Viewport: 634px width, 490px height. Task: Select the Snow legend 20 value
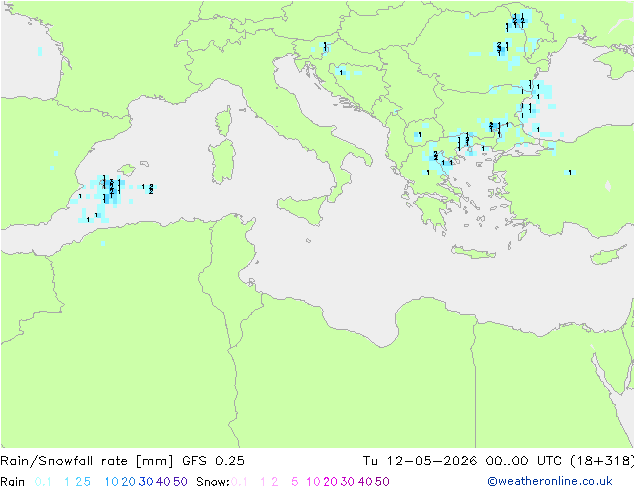[x=330, y=482]
